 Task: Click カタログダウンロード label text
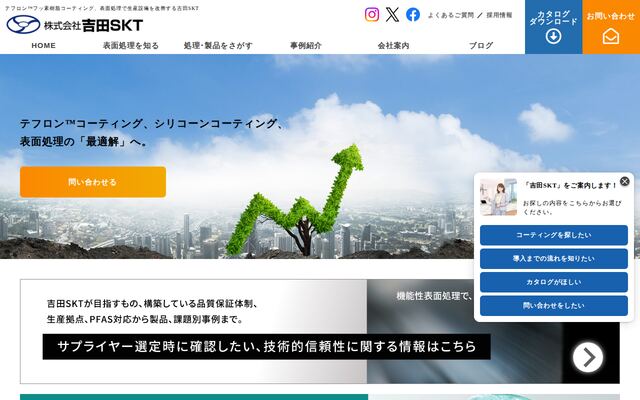pyautogui.click(x=553, y=18)
